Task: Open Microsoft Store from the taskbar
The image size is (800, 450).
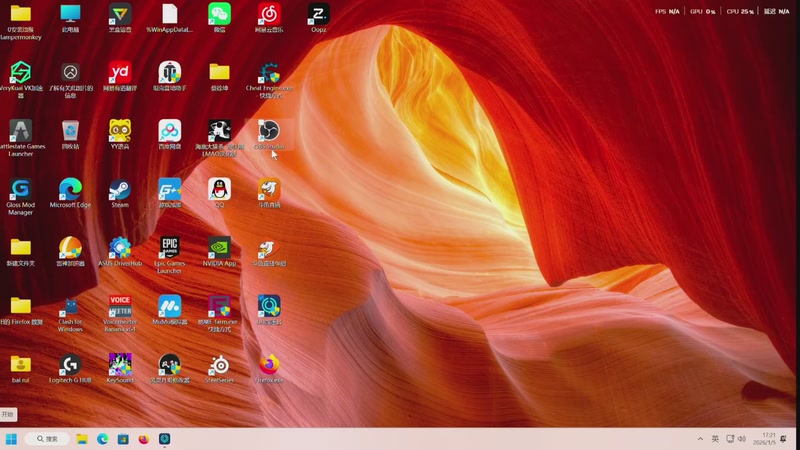Action: click(x=123, y=439)
